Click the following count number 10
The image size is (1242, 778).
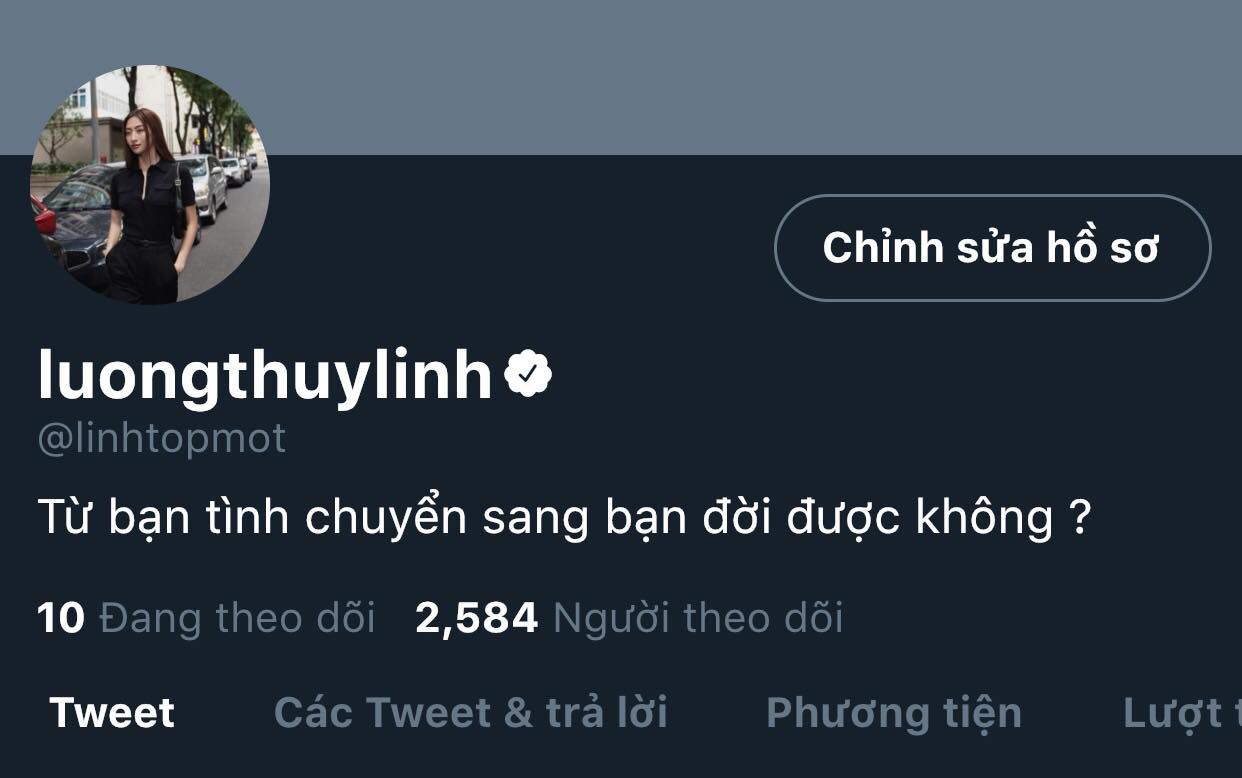61,618
